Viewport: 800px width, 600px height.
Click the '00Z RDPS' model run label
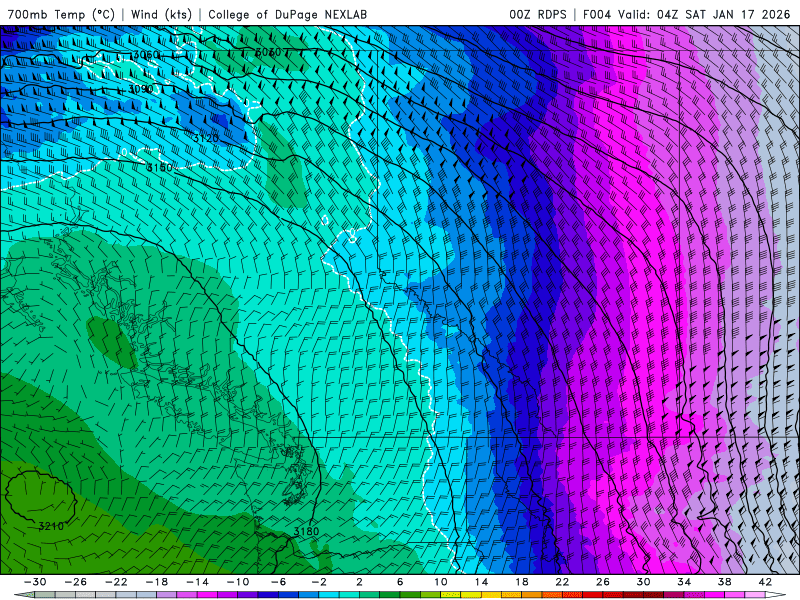537,14
